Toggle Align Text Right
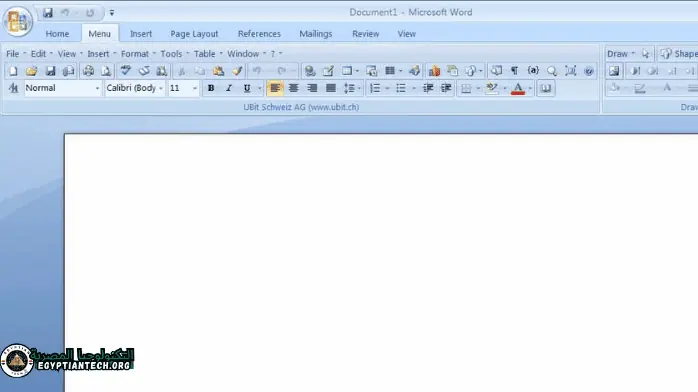 click(312, 89)
